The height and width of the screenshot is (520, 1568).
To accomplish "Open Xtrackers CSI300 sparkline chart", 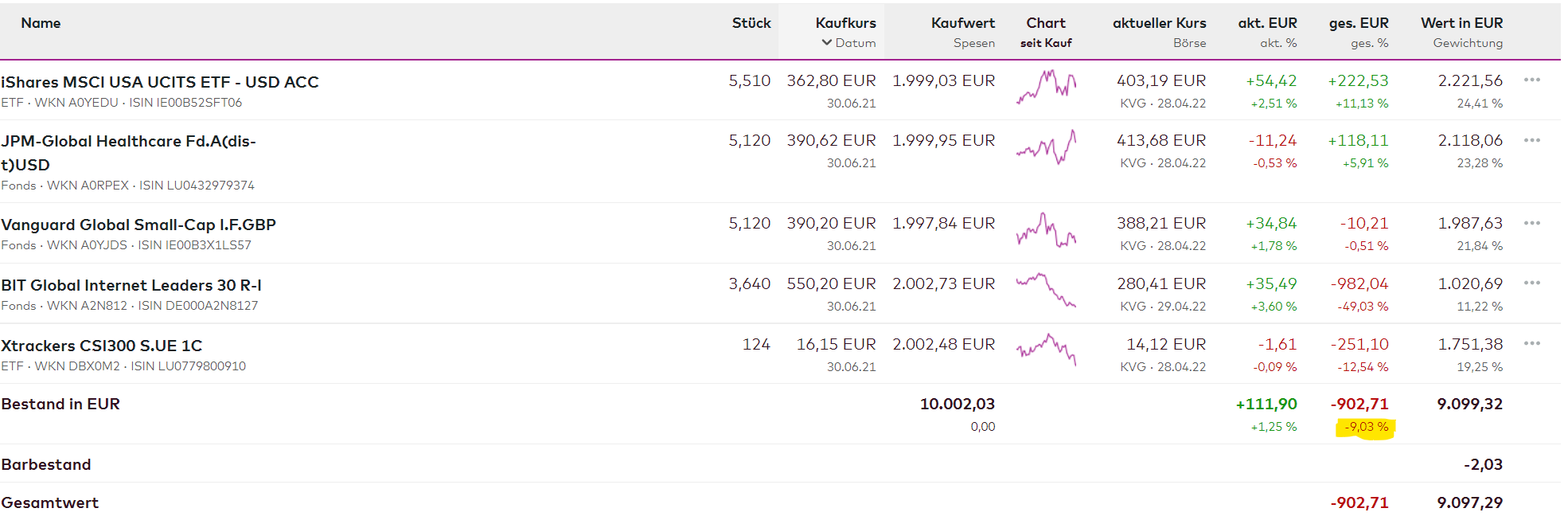I will [1046, 350].
